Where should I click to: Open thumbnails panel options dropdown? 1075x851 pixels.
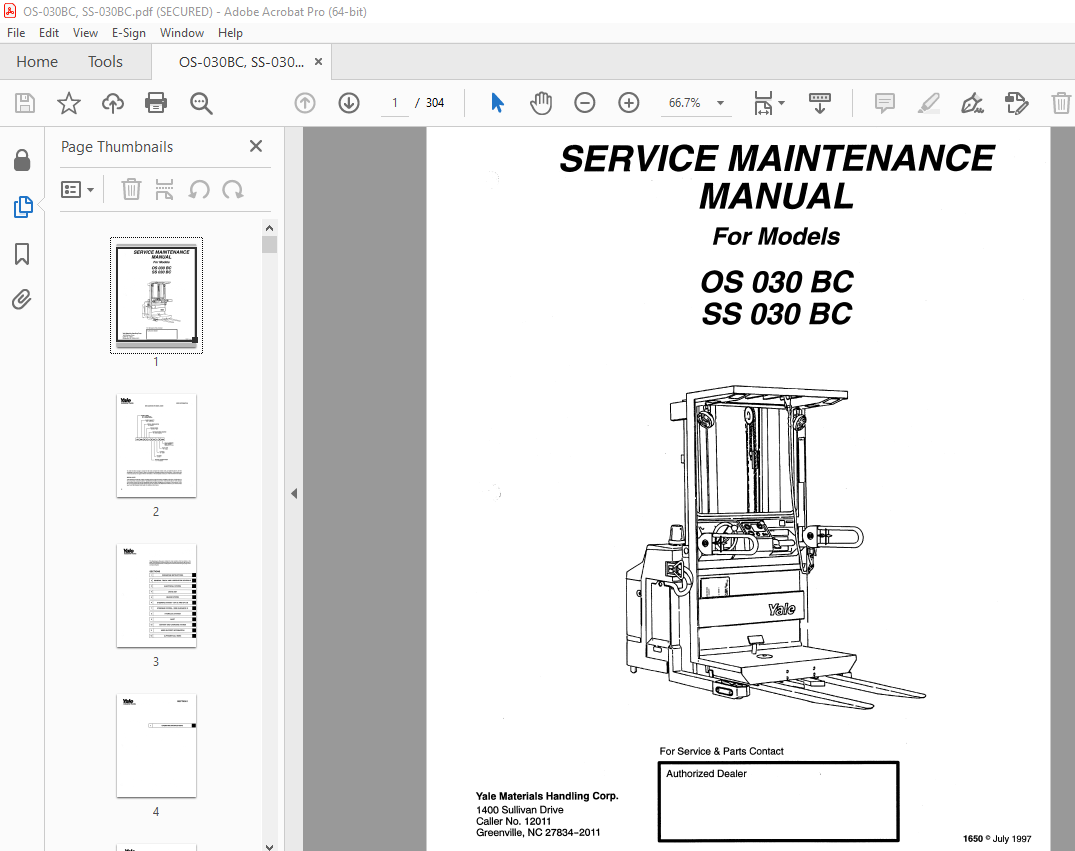point(77,189)
